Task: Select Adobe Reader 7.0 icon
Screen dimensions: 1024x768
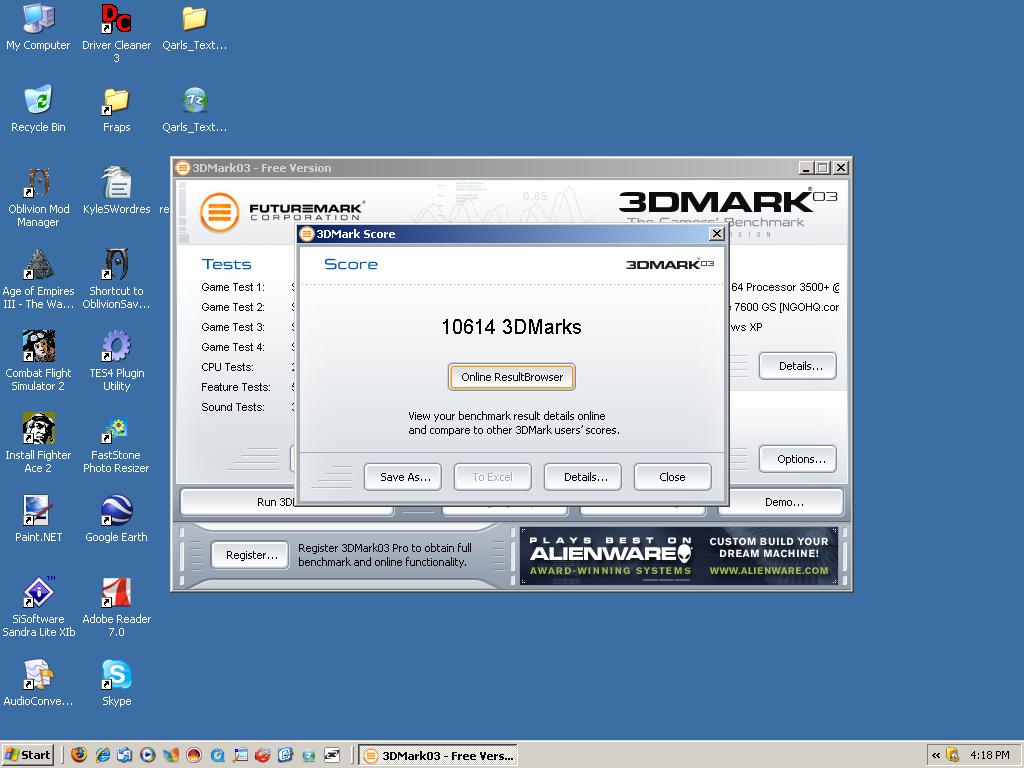Action: (116, 606)
